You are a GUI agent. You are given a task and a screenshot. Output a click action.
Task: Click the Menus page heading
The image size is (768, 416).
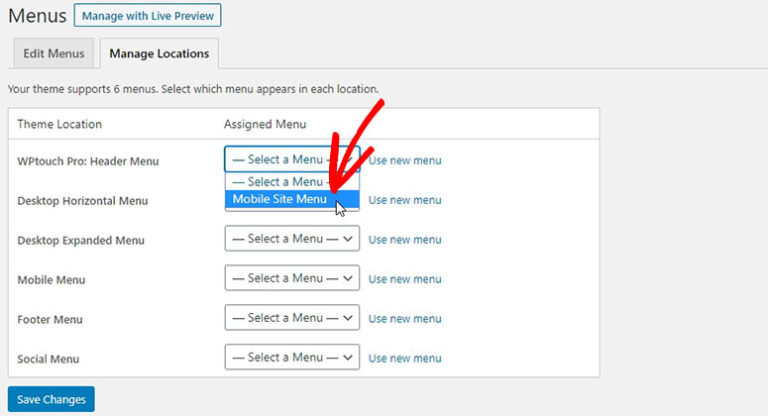point(37,17)
